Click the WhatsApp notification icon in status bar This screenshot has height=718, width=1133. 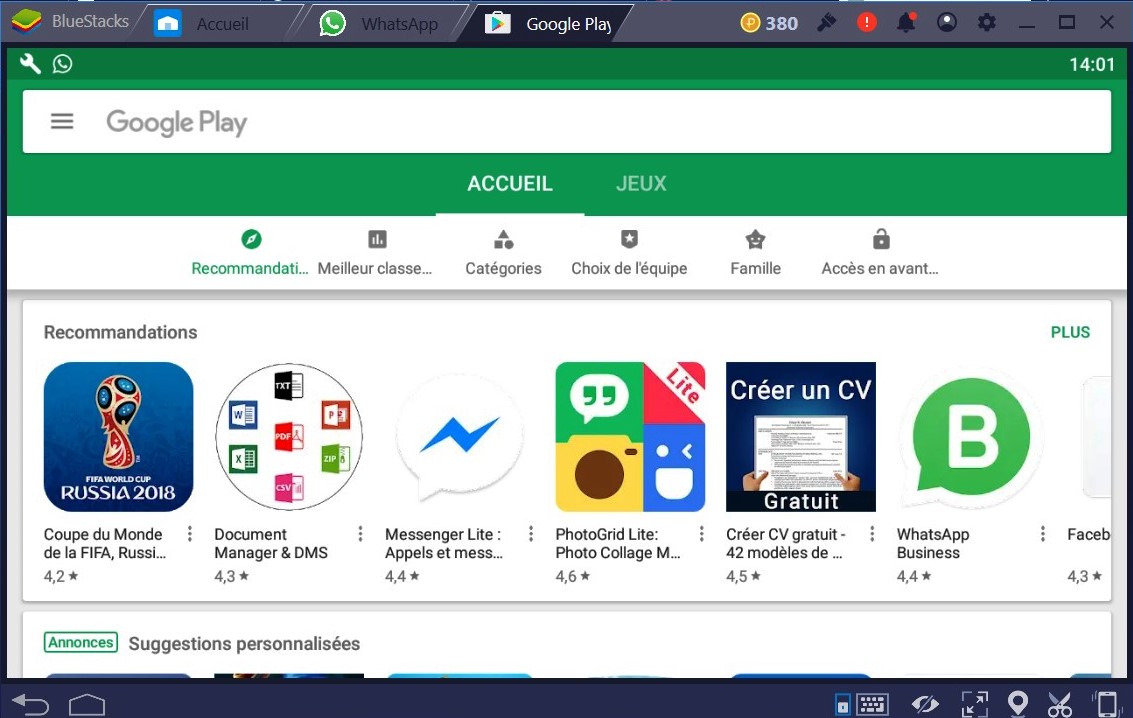pos(62,64)
